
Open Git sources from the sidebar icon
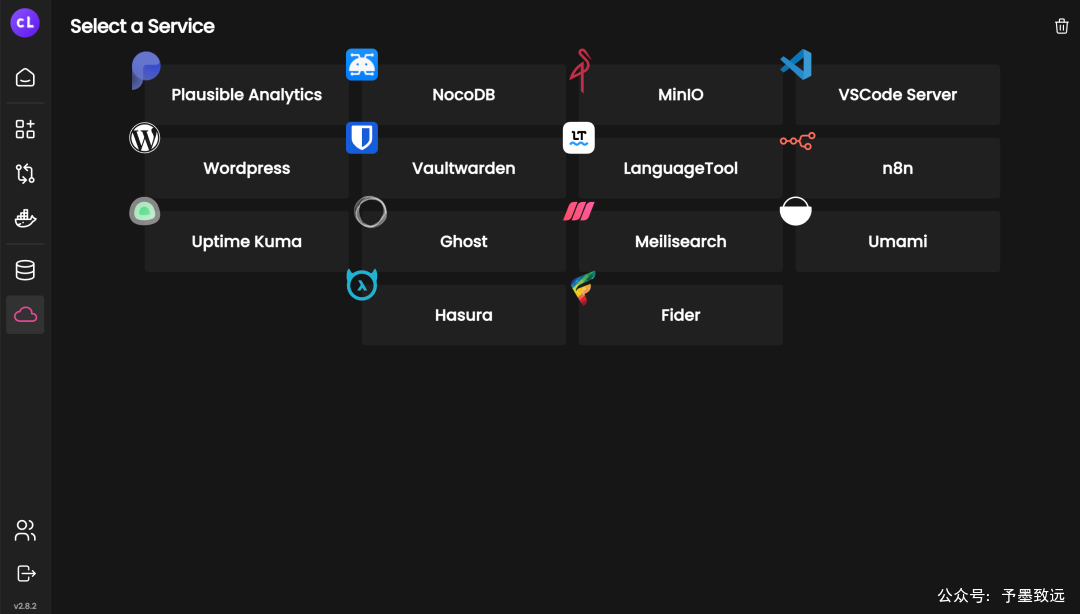25,174
